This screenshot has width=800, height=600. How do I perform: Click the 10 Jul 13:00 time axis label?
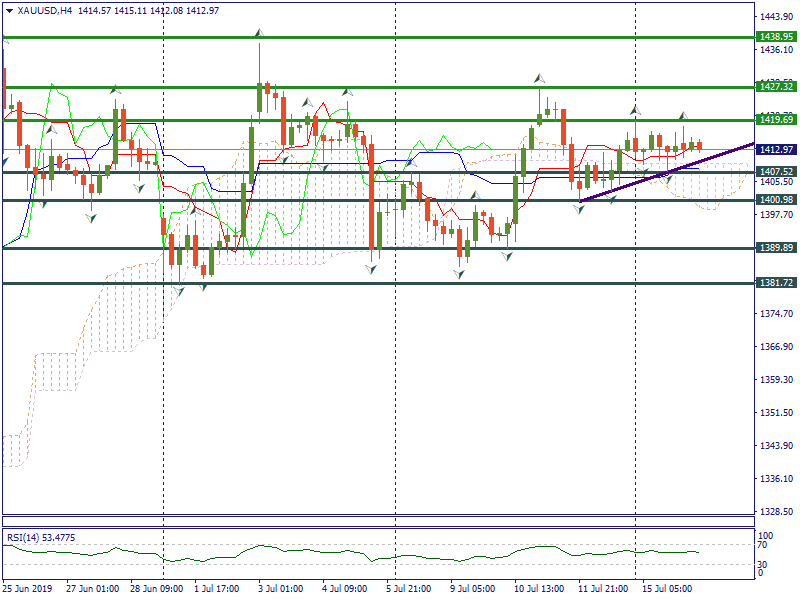(537, 590)
